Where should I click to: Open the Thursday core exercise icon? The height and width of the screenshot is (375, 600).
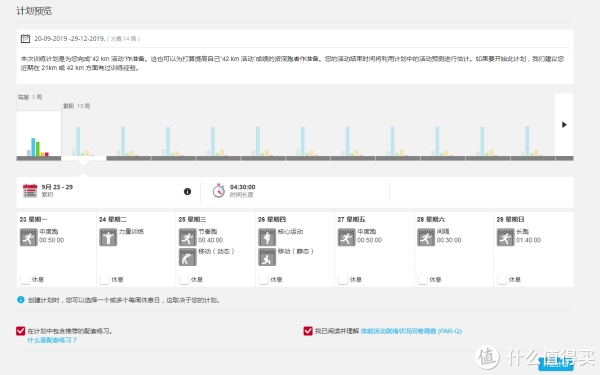point(267,237)
